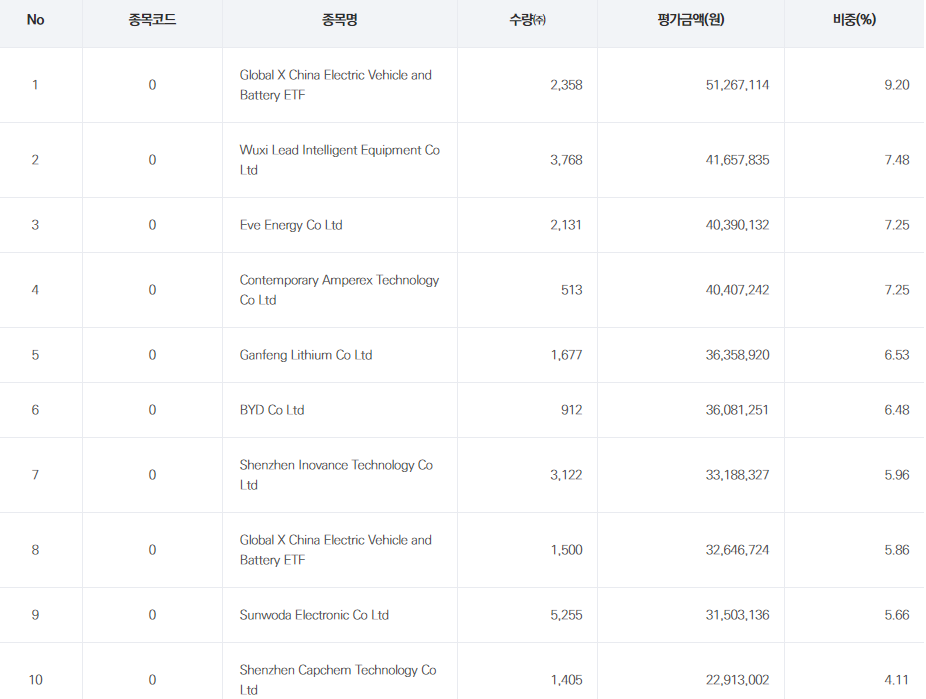Select Eve Energy Co Ltd name
The height and width of the screenshot is (699, 926).
pos(291,225)
